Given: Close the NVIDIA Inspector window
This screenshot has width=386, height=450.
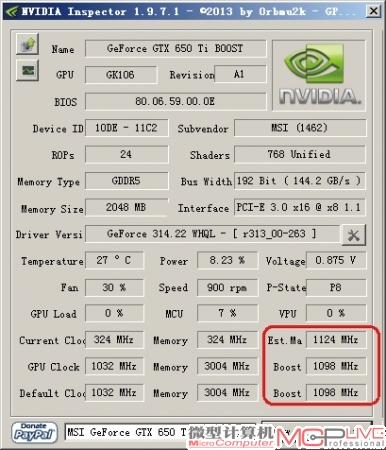Looking at the screenshot, I should tap(373, 11).
